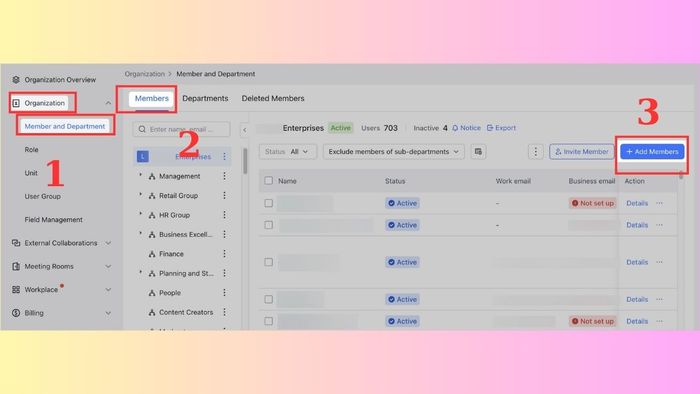The image size is (700, 394).
Task: Open Exclude members of sub-departments dropdown
Action: (394, 152)
